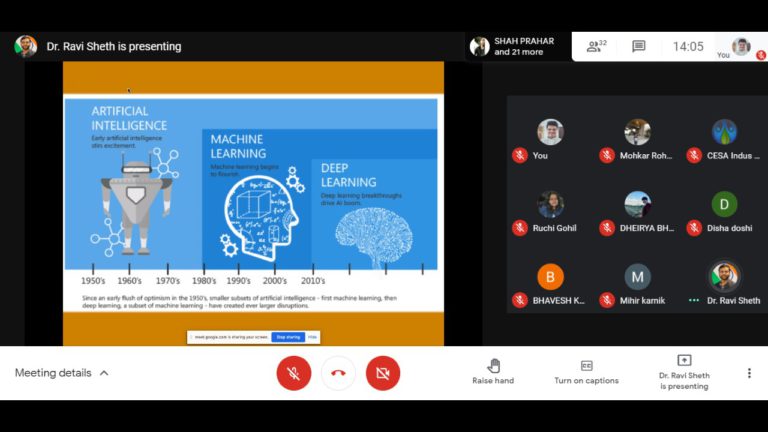Viewport: 768px width, 432px height.
Task: Click the Raise hand icon
Action: (x=493, y=366)
